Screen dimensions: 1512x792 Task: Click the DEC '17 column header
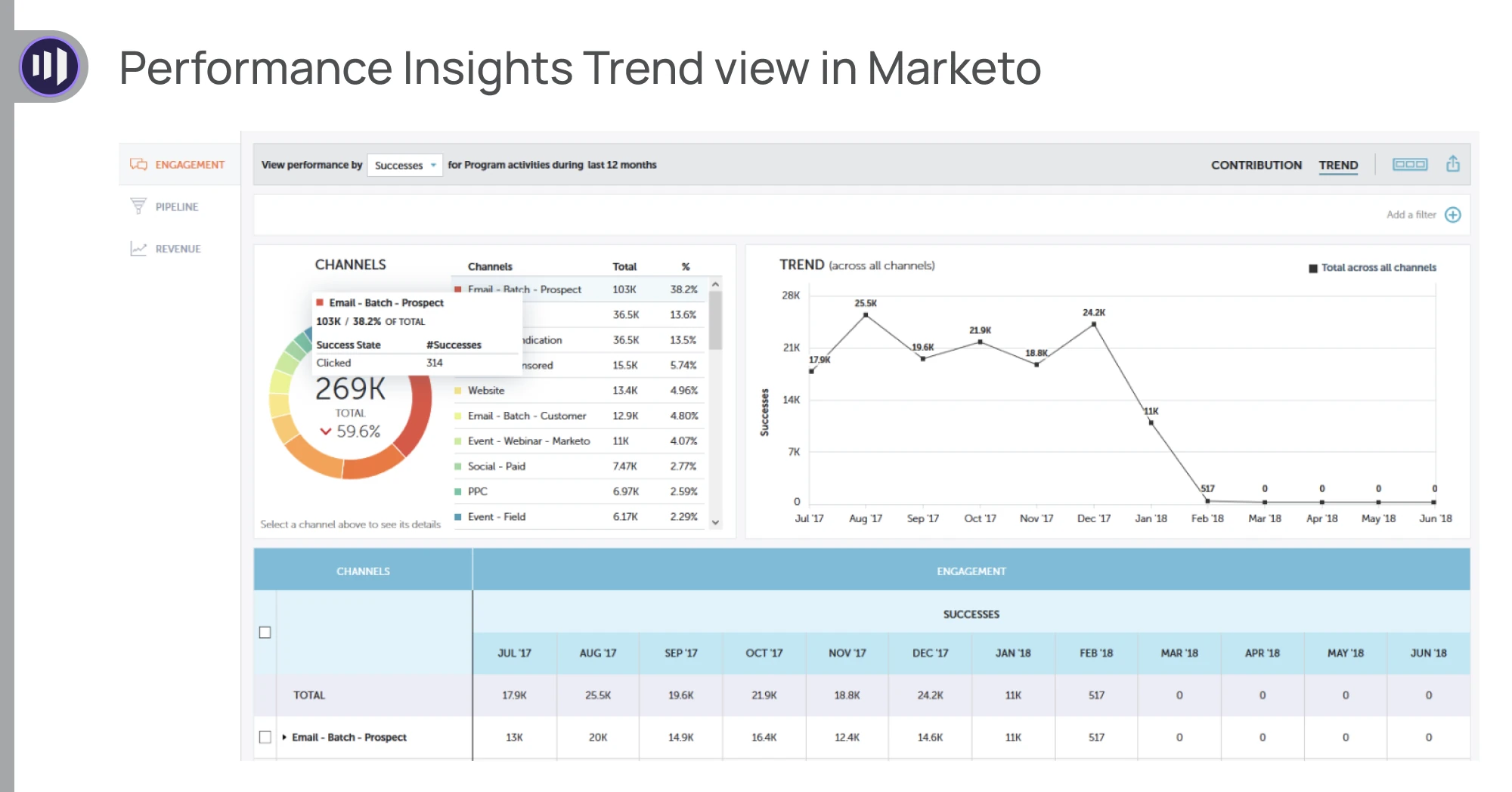click(930, 653)
